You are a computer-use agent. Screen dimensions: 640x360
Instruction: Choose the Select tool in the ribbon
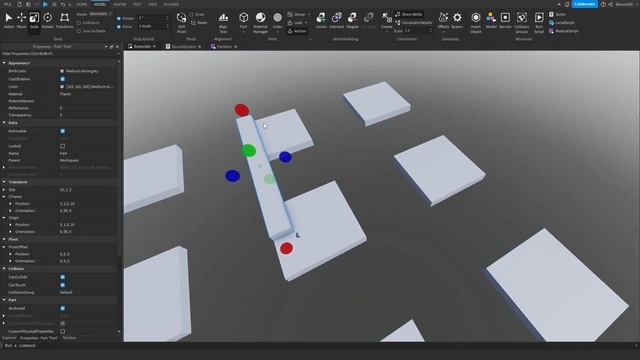click(9, 20)
